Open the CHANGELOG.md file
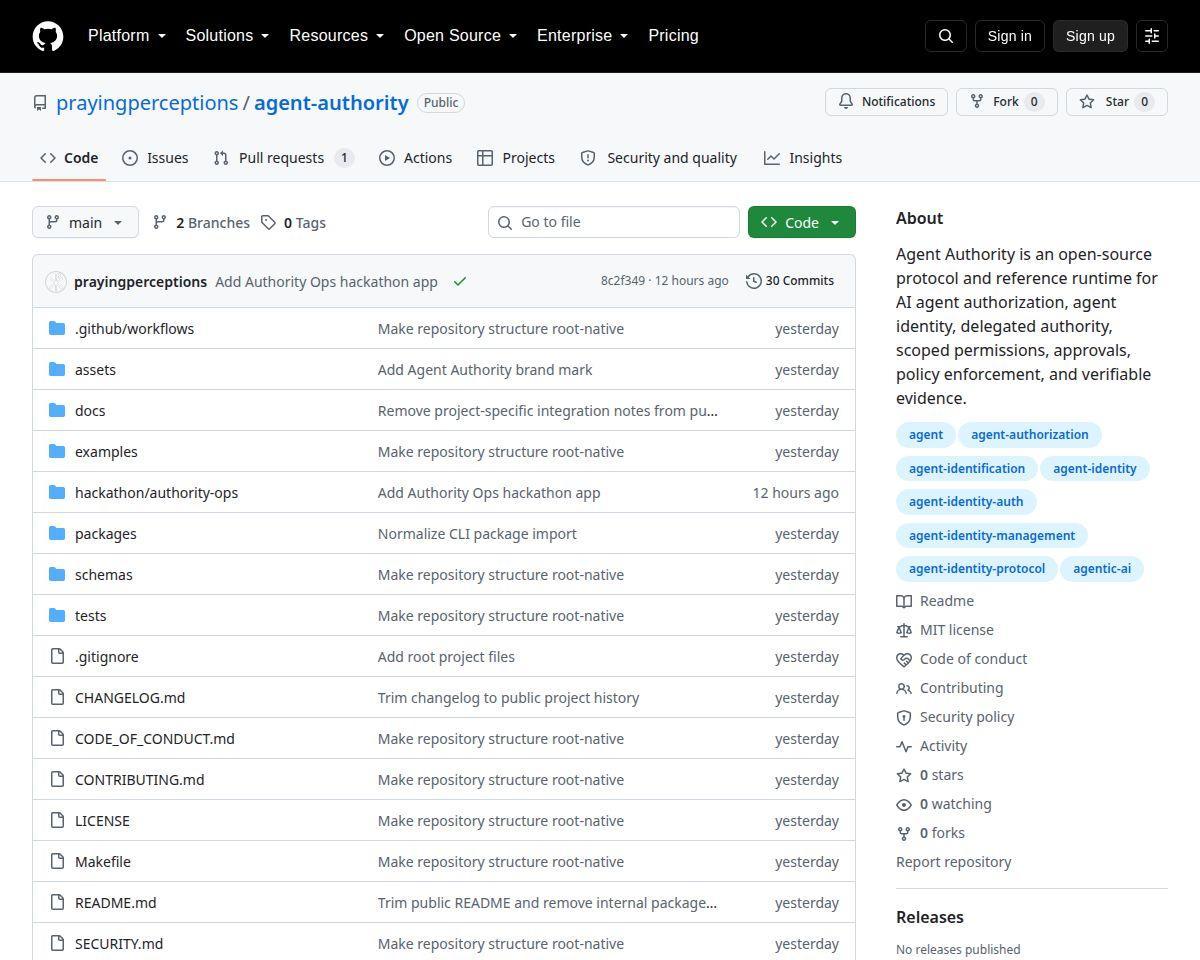1200x960 pixels. click(130, 697)
